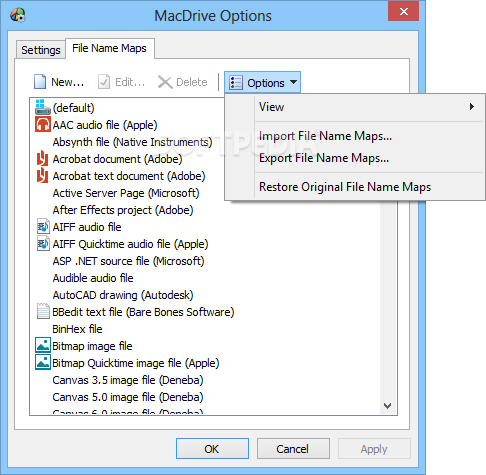Select the (default) list entry
This screenshot has height=475, width=486.
pyautogui.click(x=74, y=108)
